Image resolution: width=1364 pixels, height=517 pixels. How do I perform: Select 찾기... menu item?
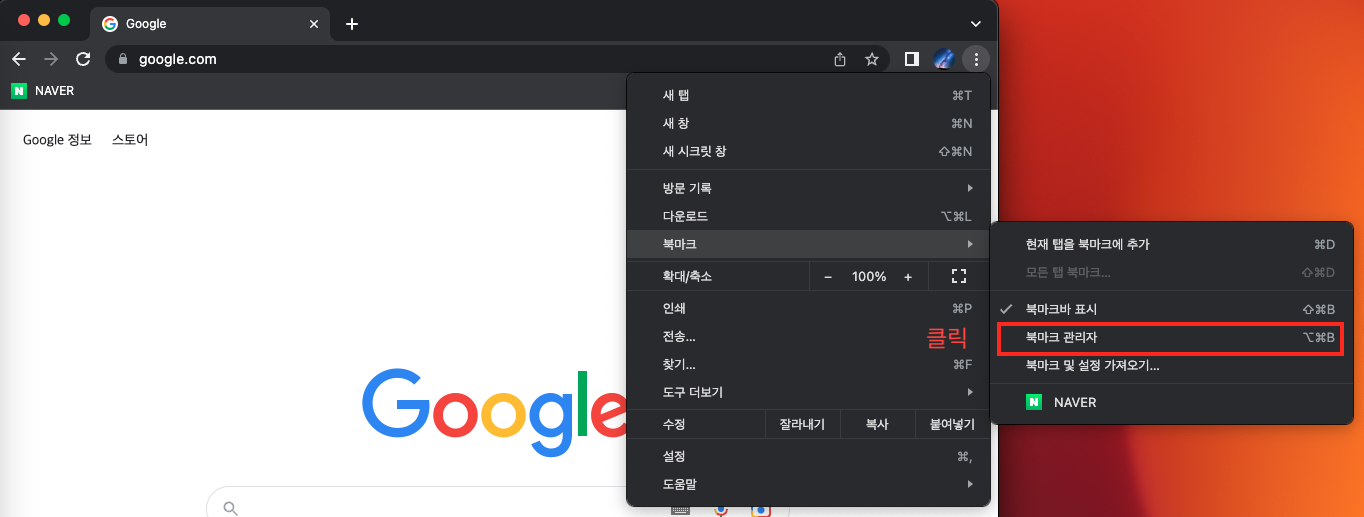point(808,364)
